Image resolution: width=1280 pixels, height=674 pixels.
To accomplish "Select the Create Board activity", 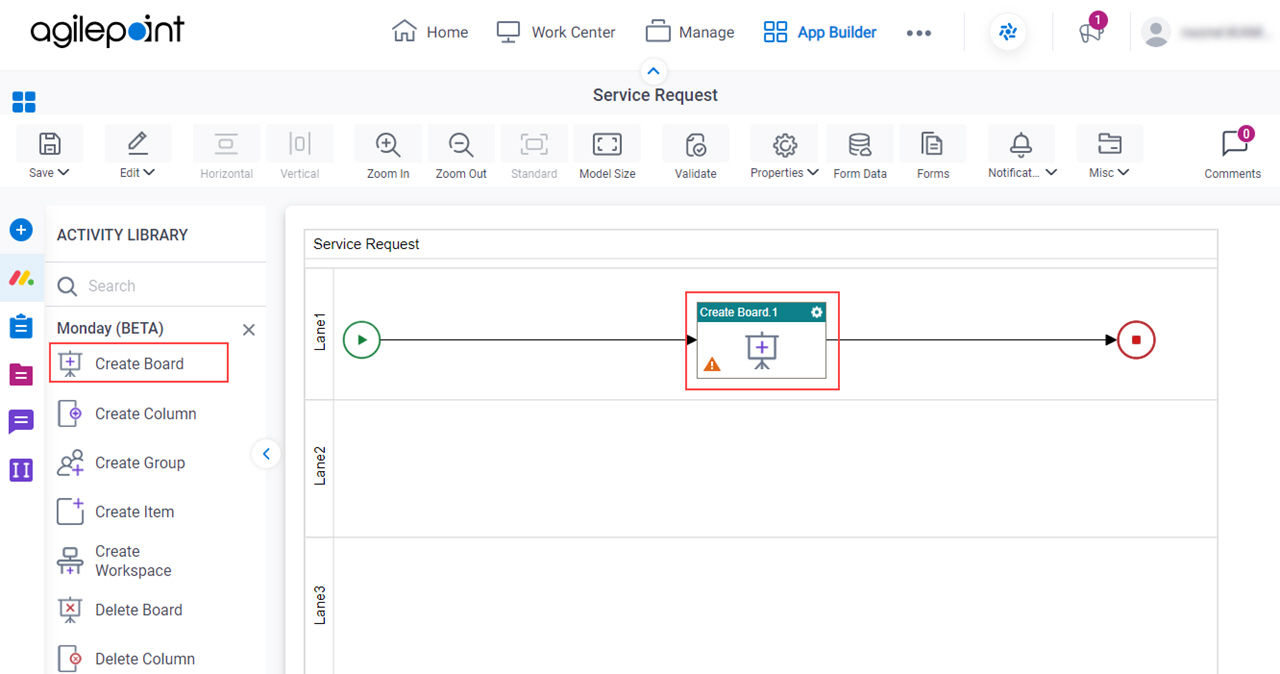I will click(139, 363).
